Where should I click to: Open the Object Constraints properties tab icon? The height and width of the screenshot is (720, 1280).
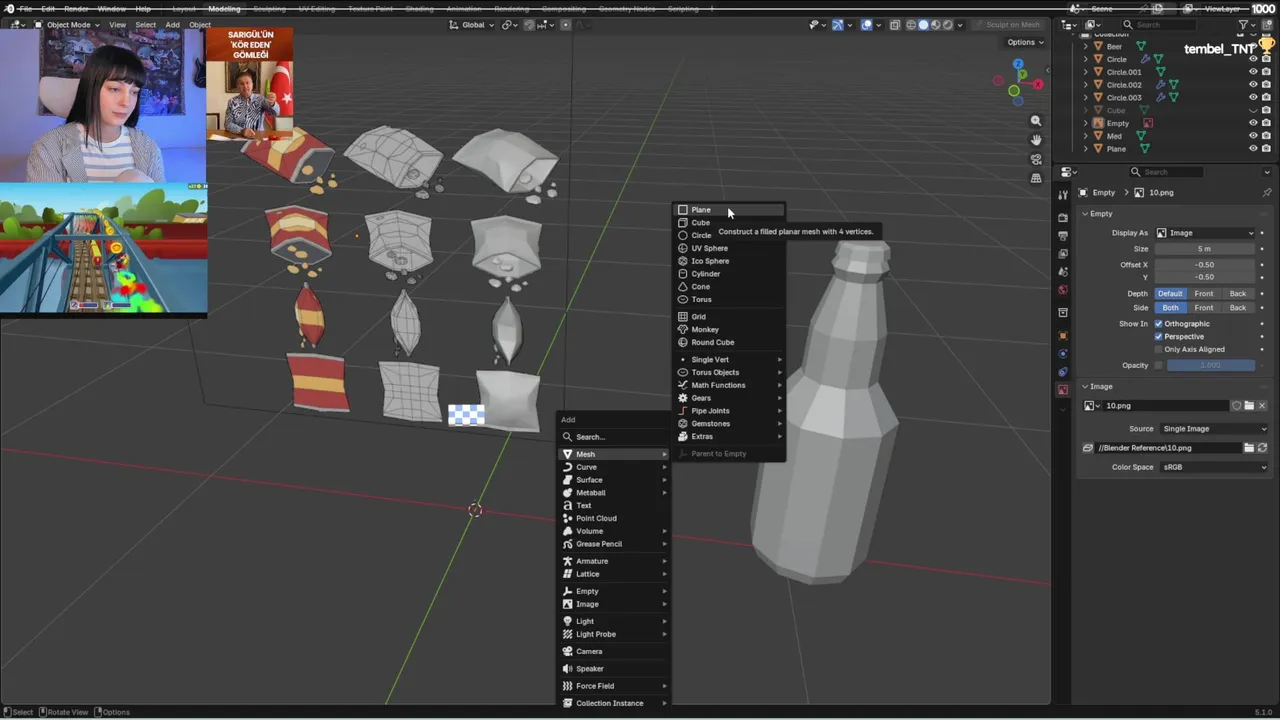click(1063, 372)
